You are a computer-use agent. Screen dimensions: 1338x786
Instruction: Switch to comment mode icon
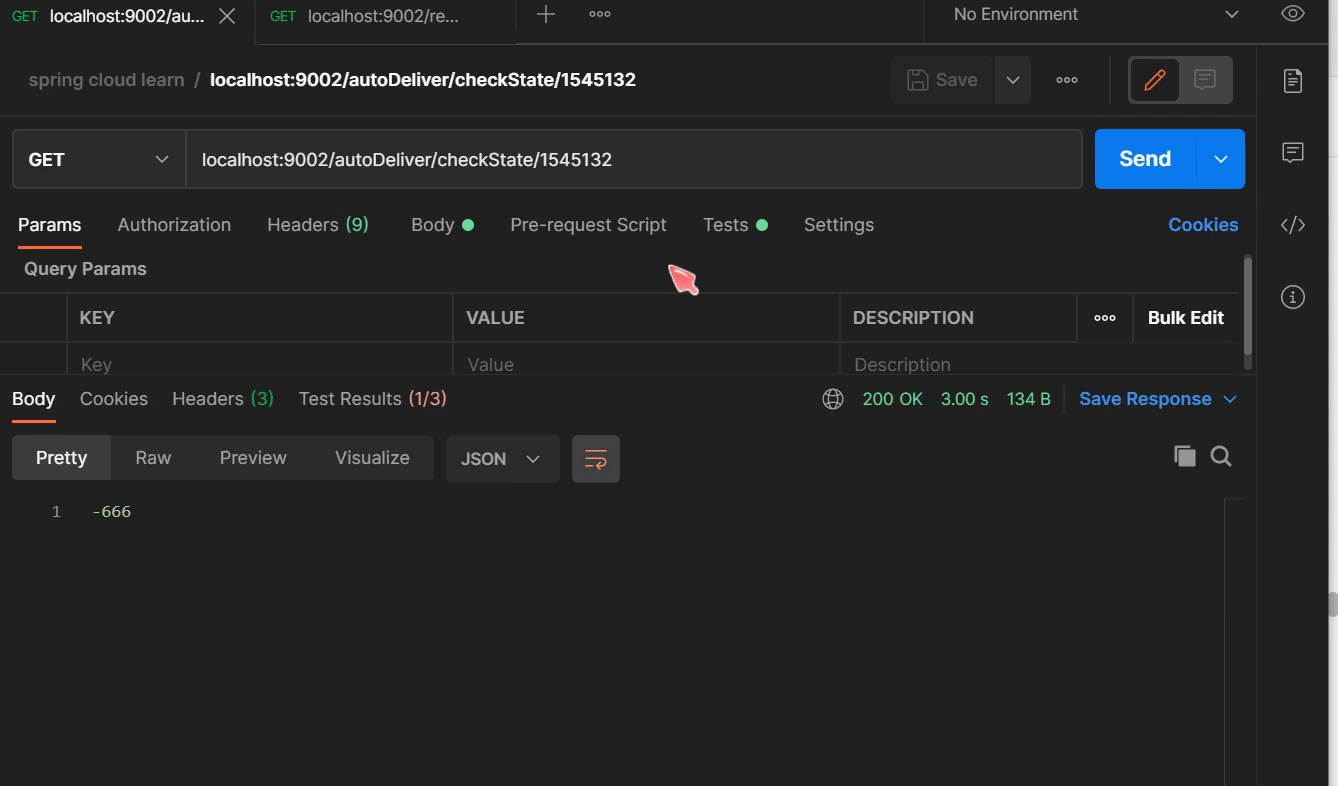tap(1205, 80)
